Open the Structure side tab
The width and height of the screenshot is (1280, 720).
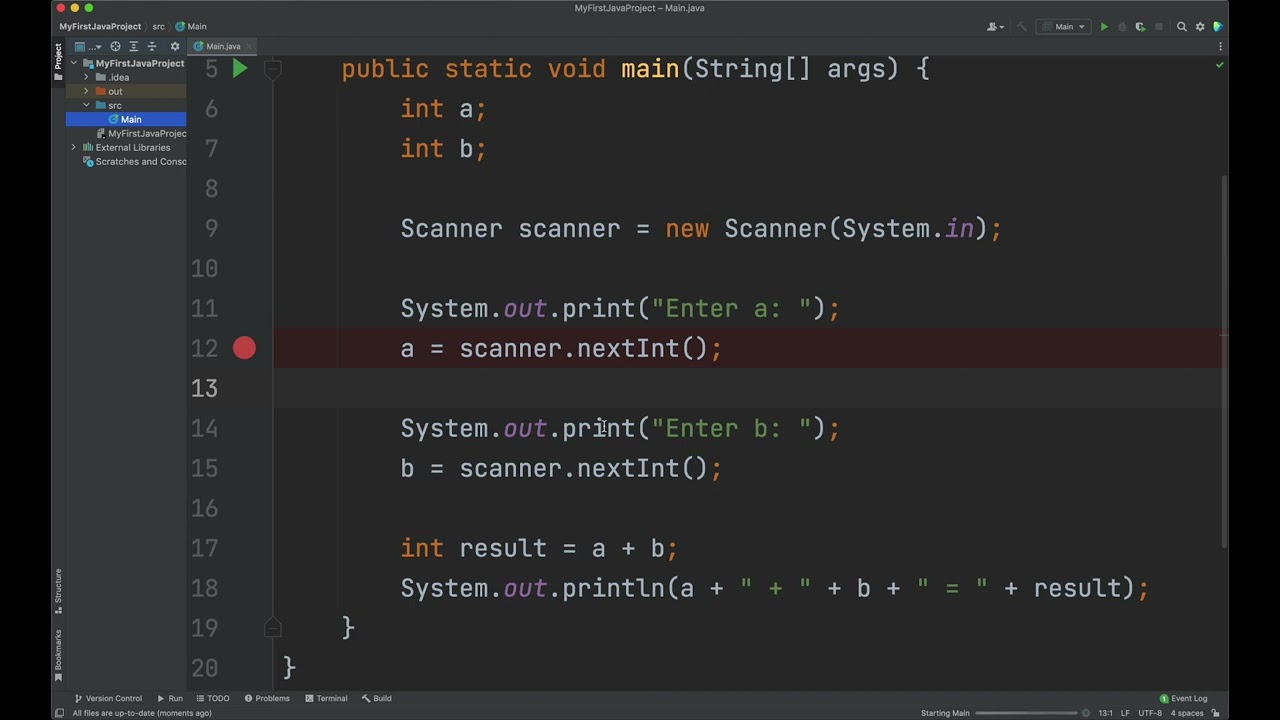(x=58, y=591)
